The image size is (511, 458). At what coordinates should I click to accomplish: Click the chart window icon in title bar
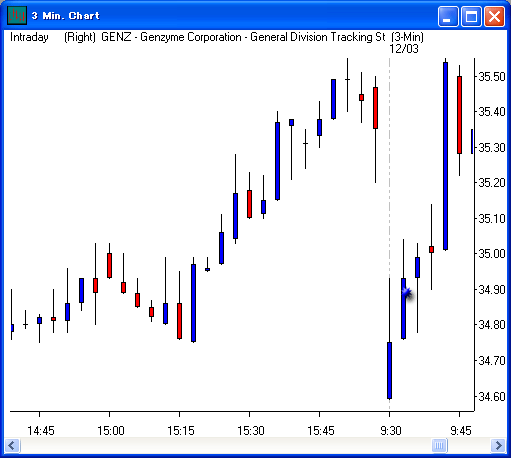[x=17, y=15]
